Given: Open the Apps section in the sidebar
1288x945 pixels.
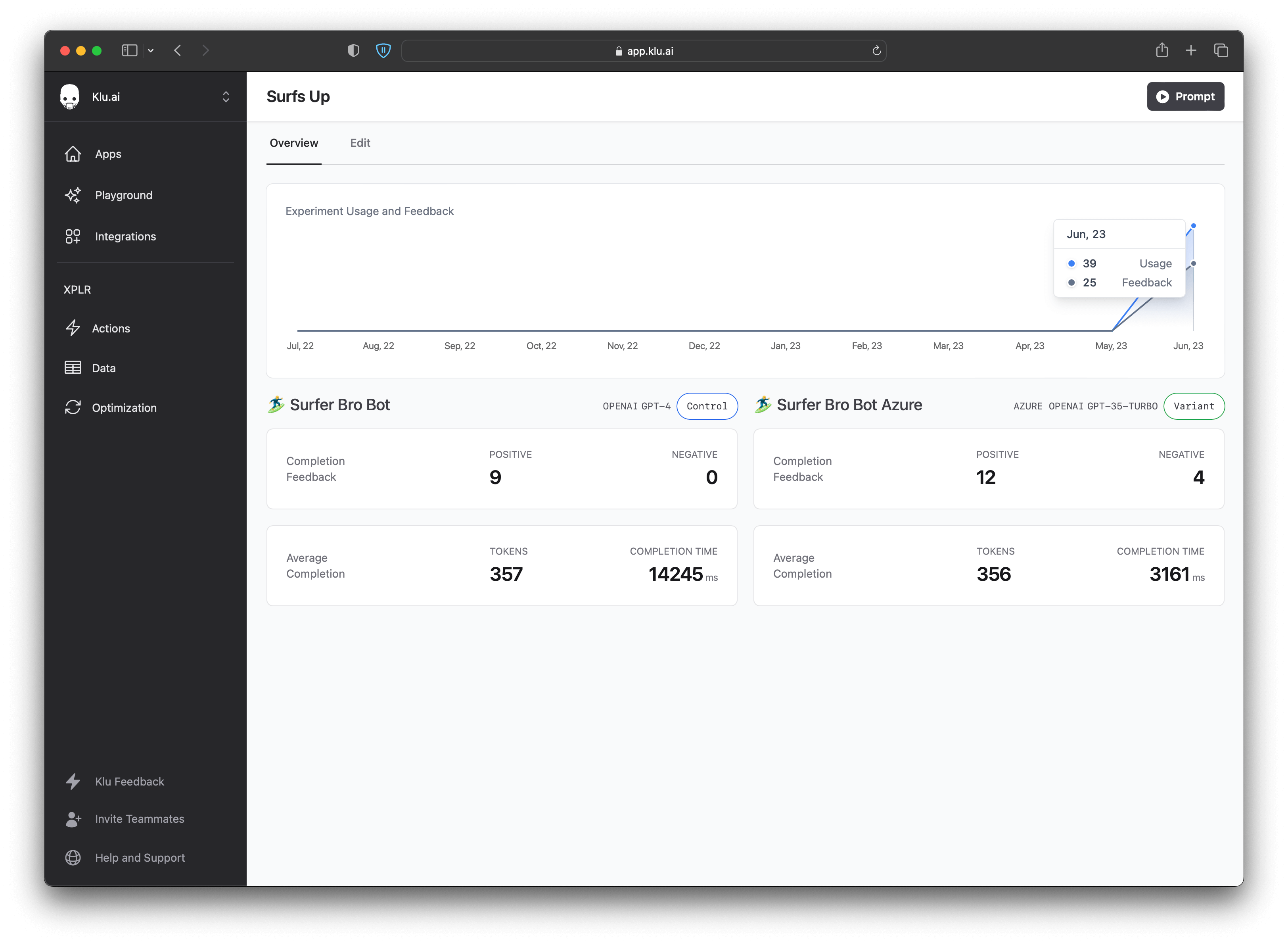Looking at the screenshot, I should (x=107, y=154).
